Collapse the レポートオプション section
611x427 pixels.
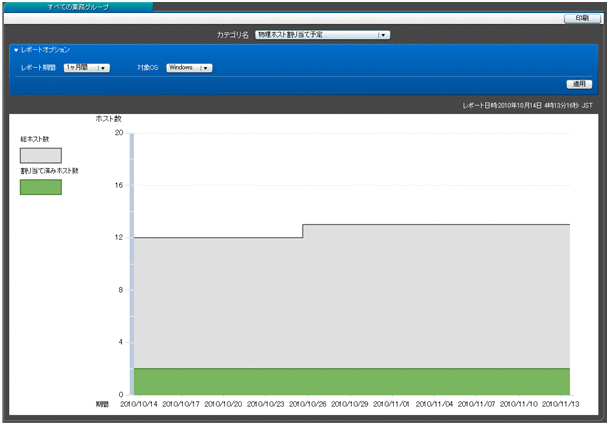coord(16,50)
